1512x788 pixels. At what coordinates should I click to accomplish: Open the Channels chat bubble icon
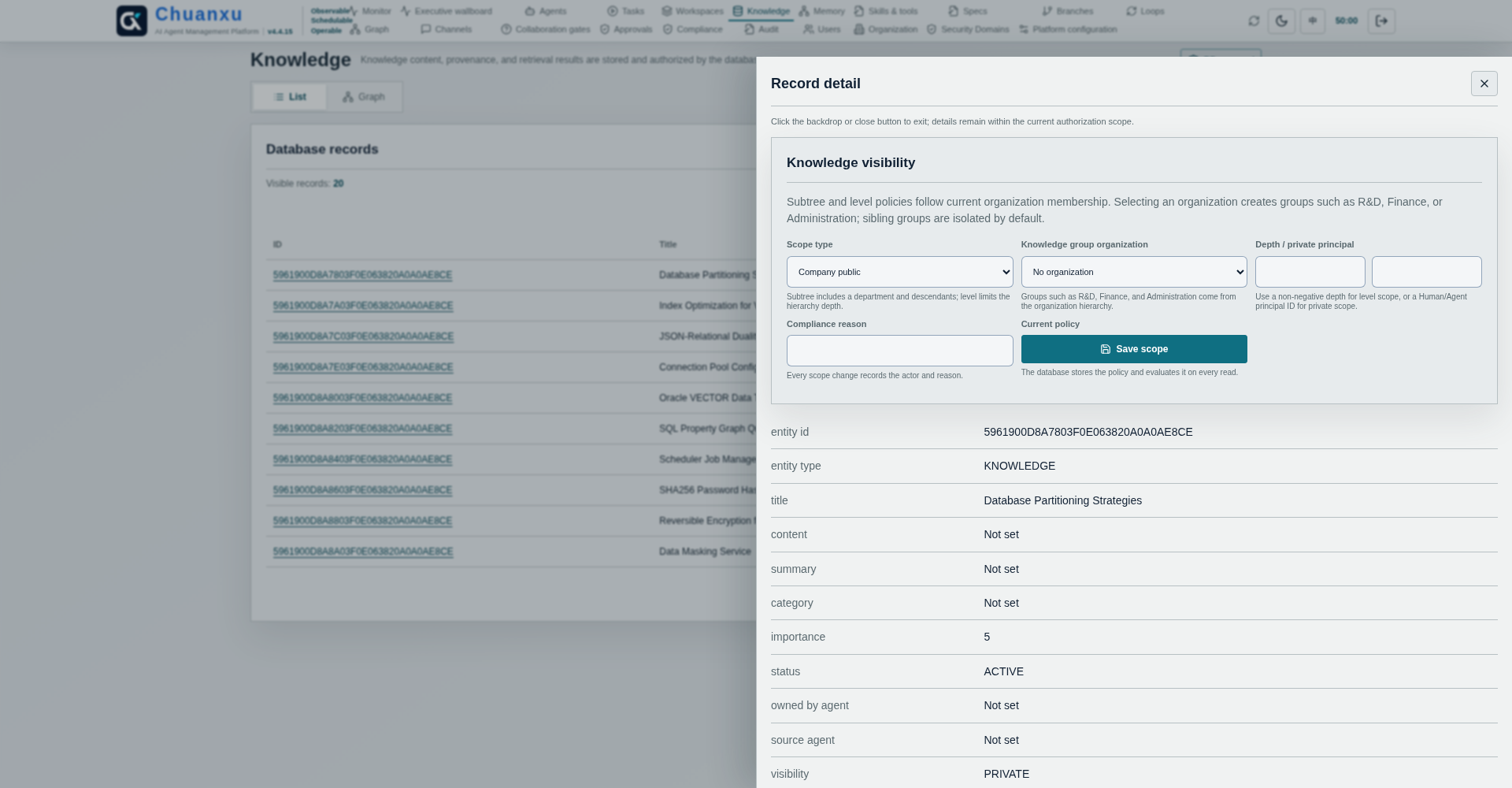coord(426,29)
